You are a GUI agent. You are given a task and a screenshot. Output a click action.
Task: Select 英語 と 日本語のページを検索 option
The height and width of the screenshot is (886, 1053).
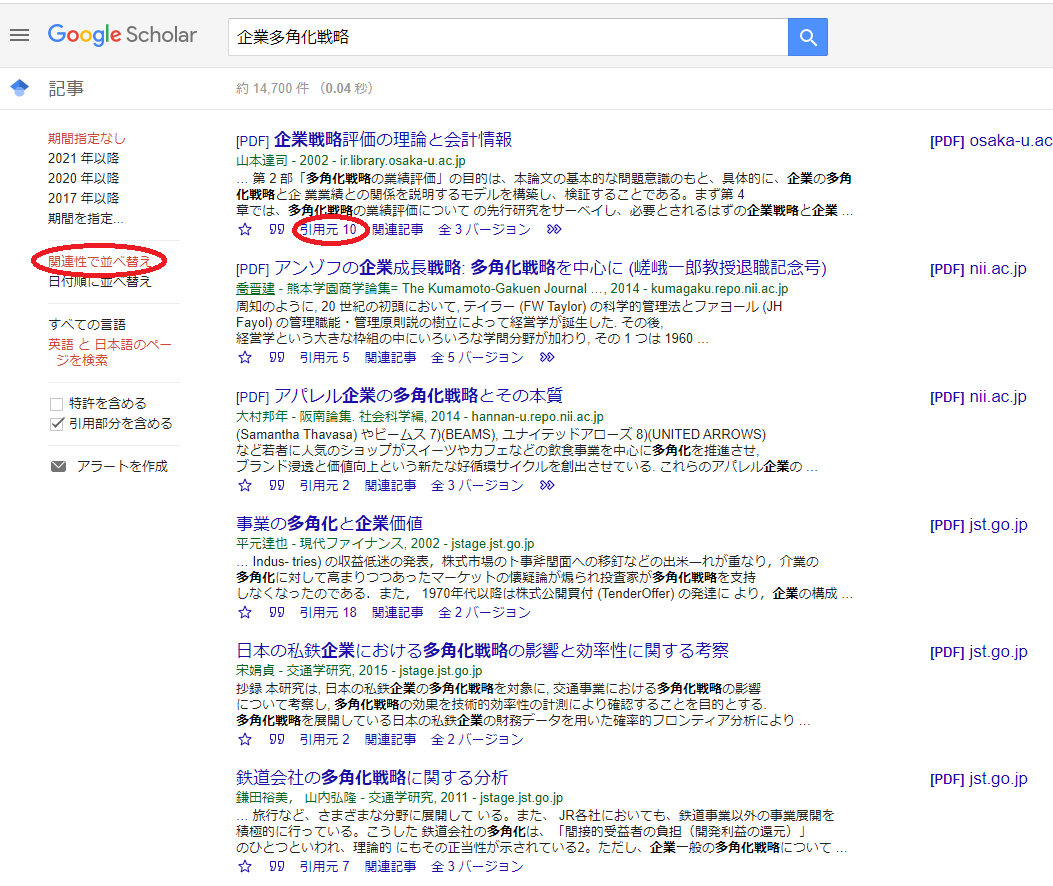[x=109, y=352]
